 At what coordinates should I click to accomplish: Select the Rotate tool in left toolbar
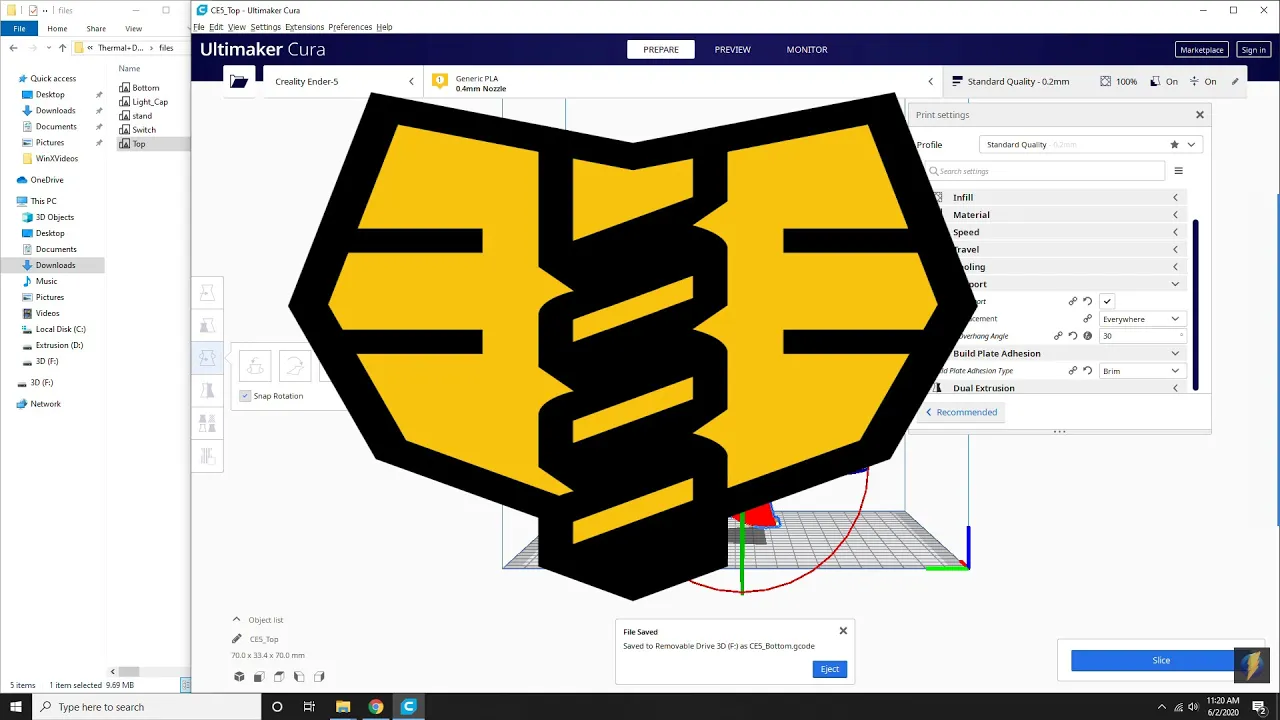[x=207, y=358]
